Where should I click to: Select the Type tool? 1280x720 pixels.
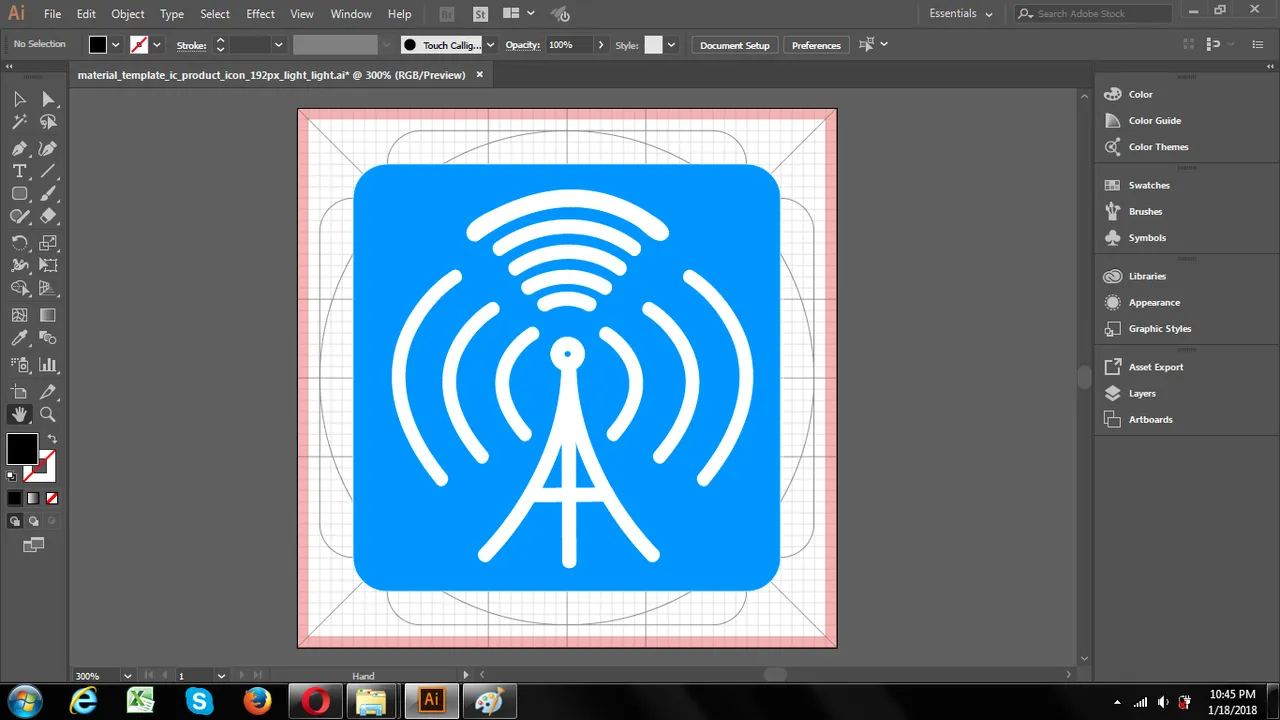tap(19, 171)
